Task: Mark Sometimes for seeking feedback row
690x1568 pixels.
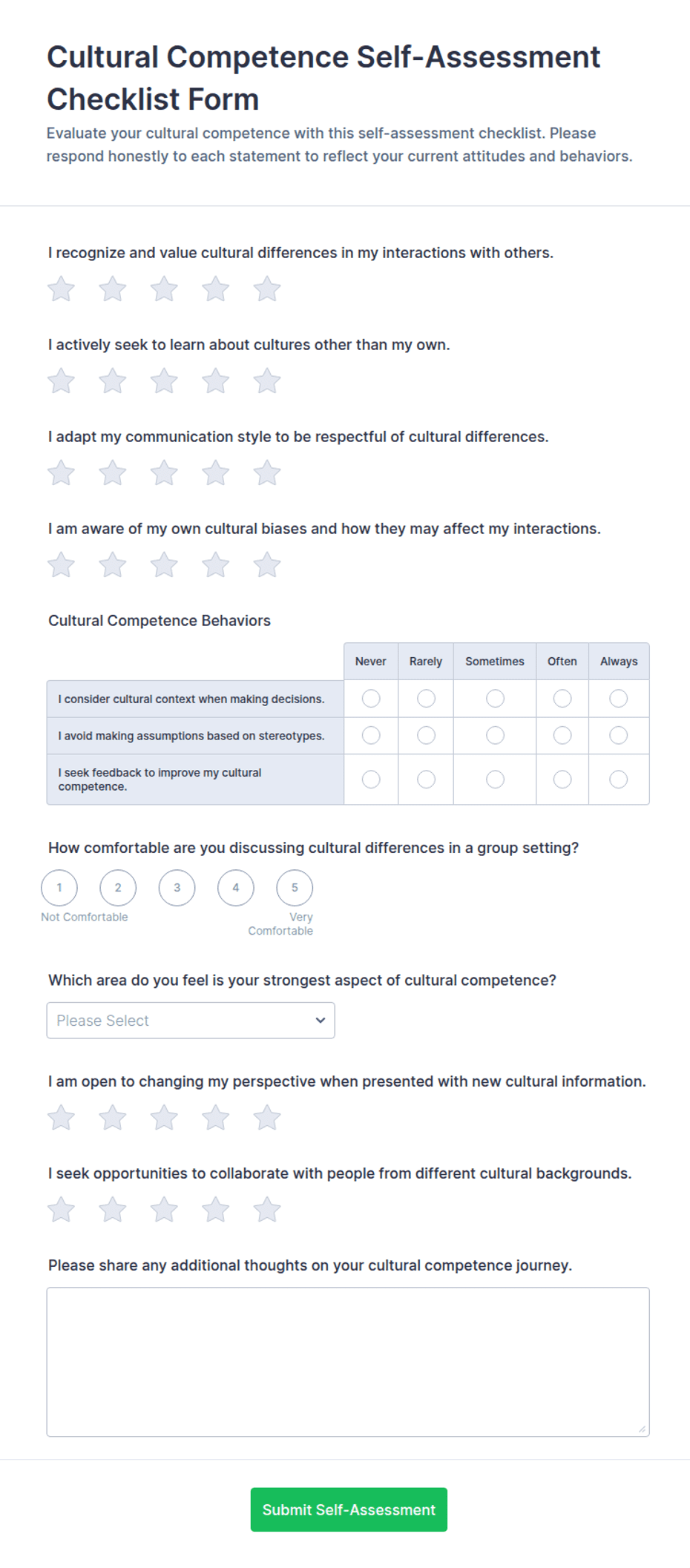Action: point(495,780)
